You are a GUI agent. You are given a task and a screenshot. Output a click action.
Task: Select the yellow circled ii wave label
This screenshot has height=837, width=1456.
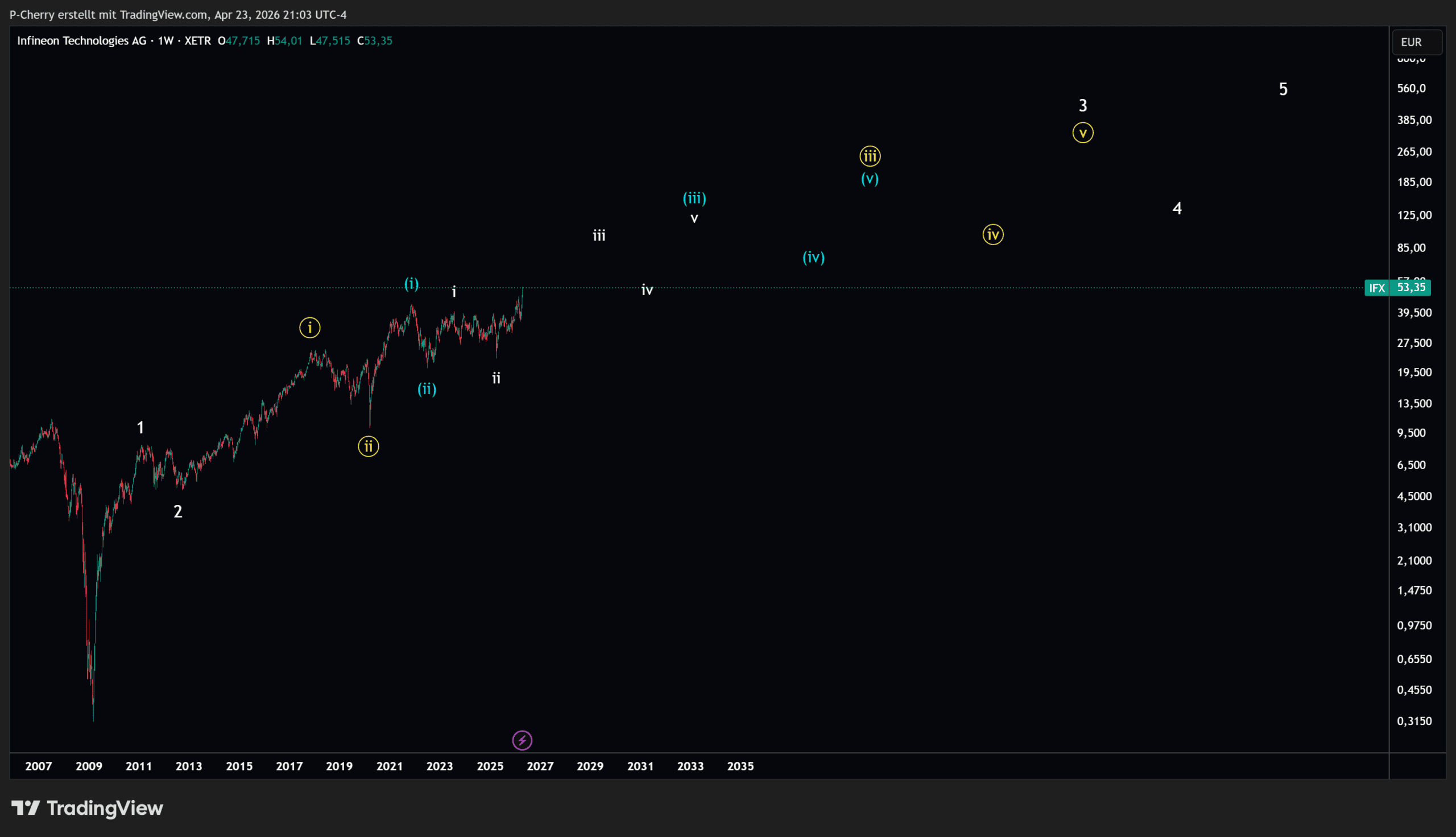(x=369, y=446)
